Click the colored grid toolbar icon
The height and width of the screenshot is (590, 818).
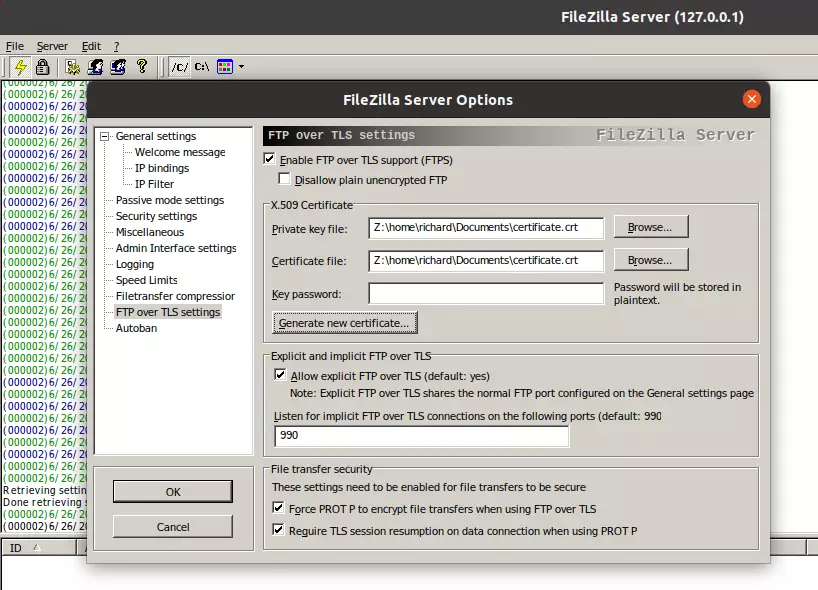coord(225,67)
